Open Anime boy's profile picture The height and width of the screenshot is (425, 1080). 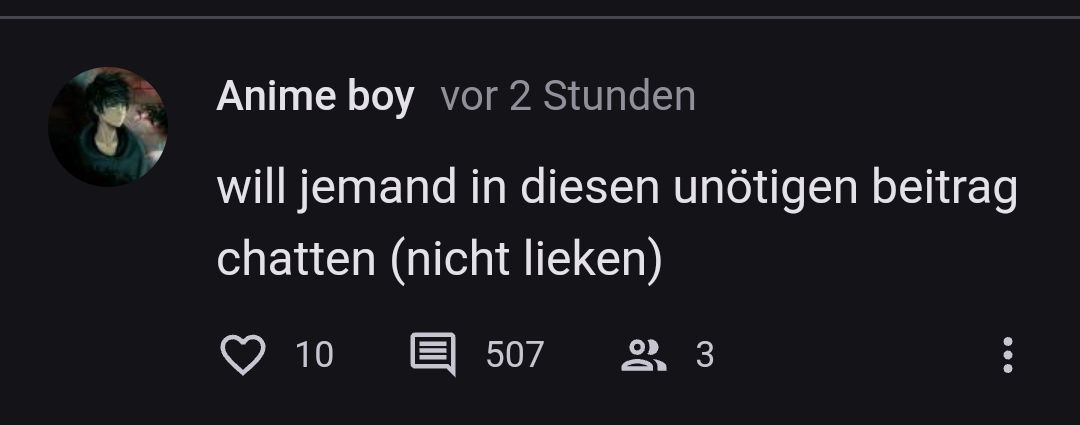(x=108, y=127)
